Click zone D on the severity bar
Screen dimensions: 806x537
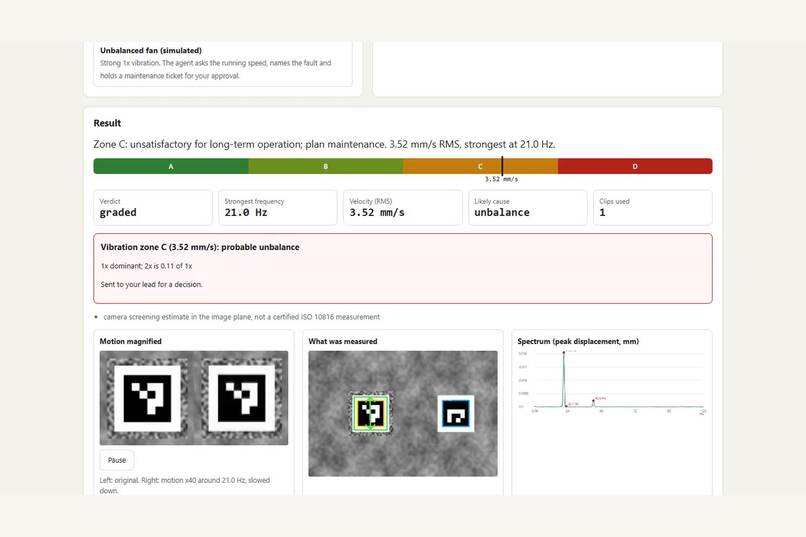coord(635,166)
